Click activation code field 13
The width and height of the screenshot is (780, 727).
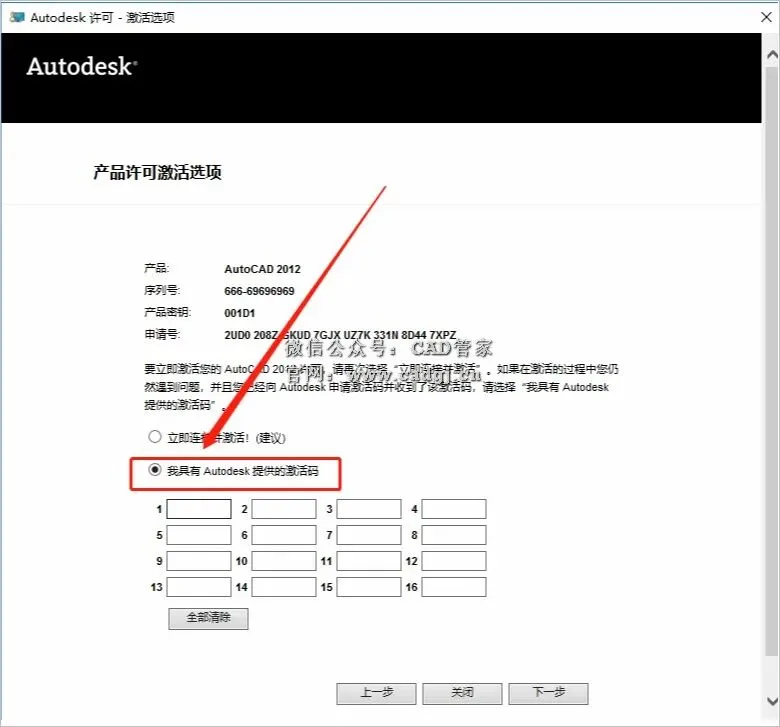click(x=199, y=587)
